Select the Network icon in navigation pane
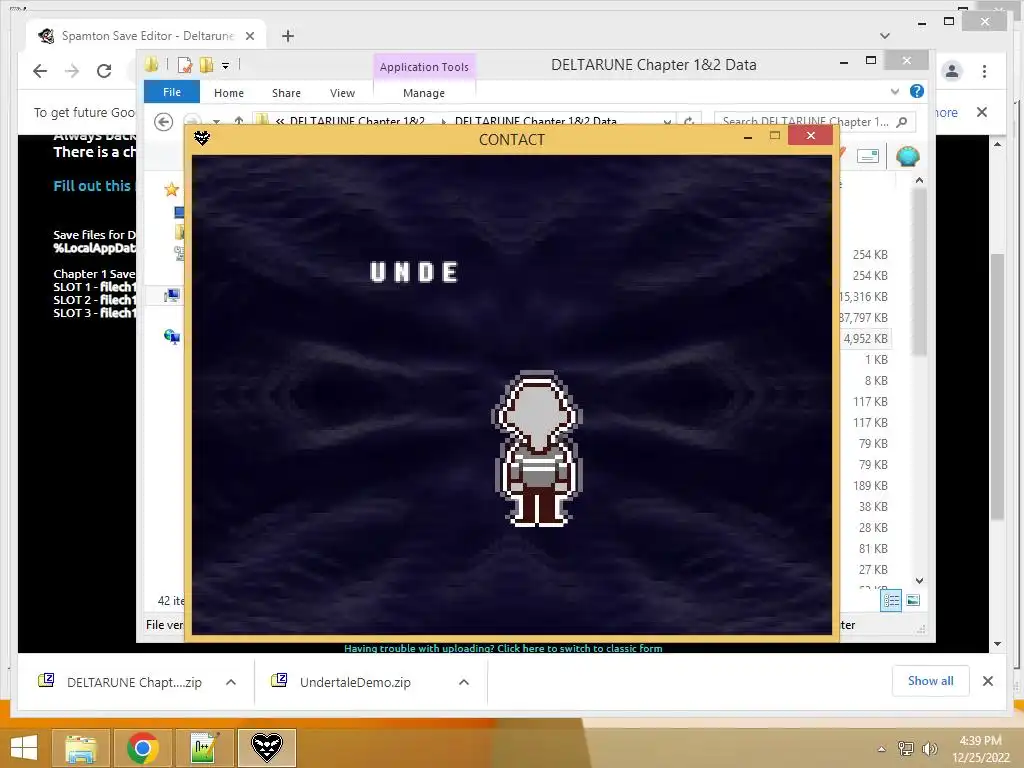Image resolution: width=1024 pixels, height=768 pixels. pyautogui.click(x=172, y=336)
